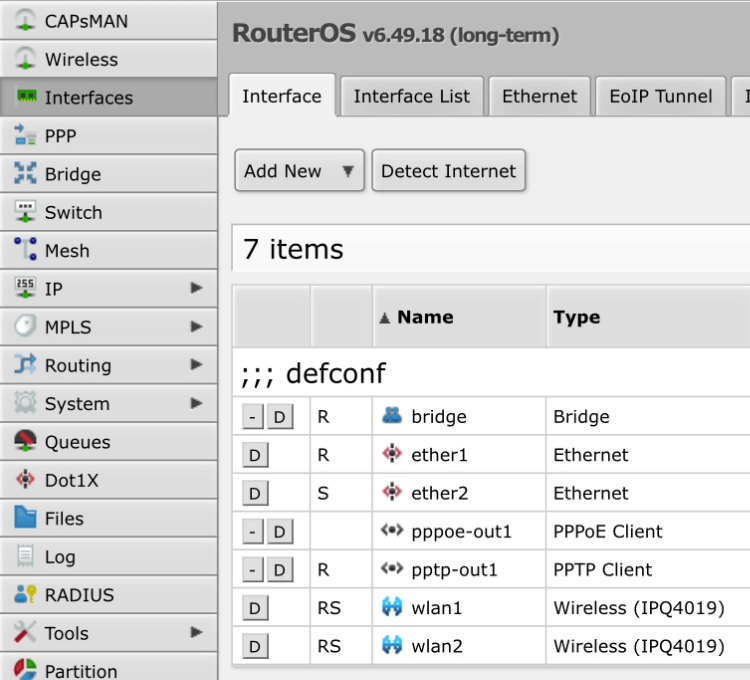Open the pppoe-out1 interface name

462,531
